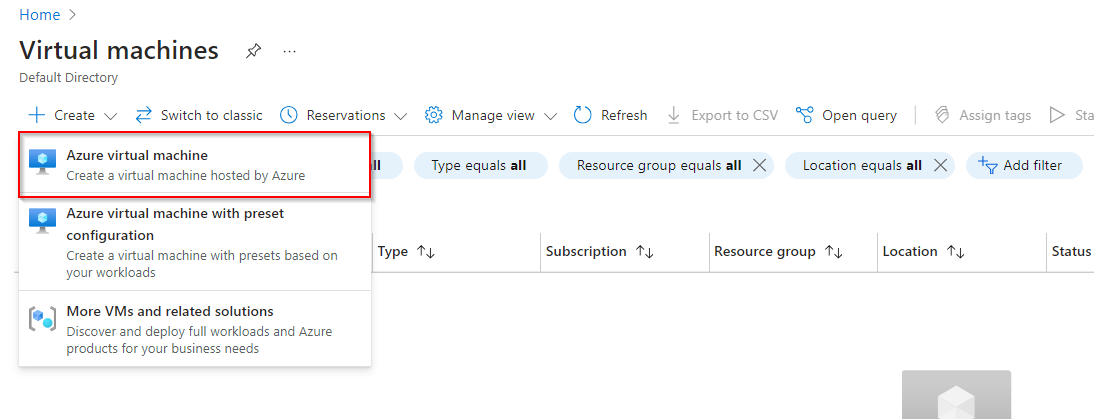
Task: Open the ellipsis more options menu
Action: [x=290, y=51]
